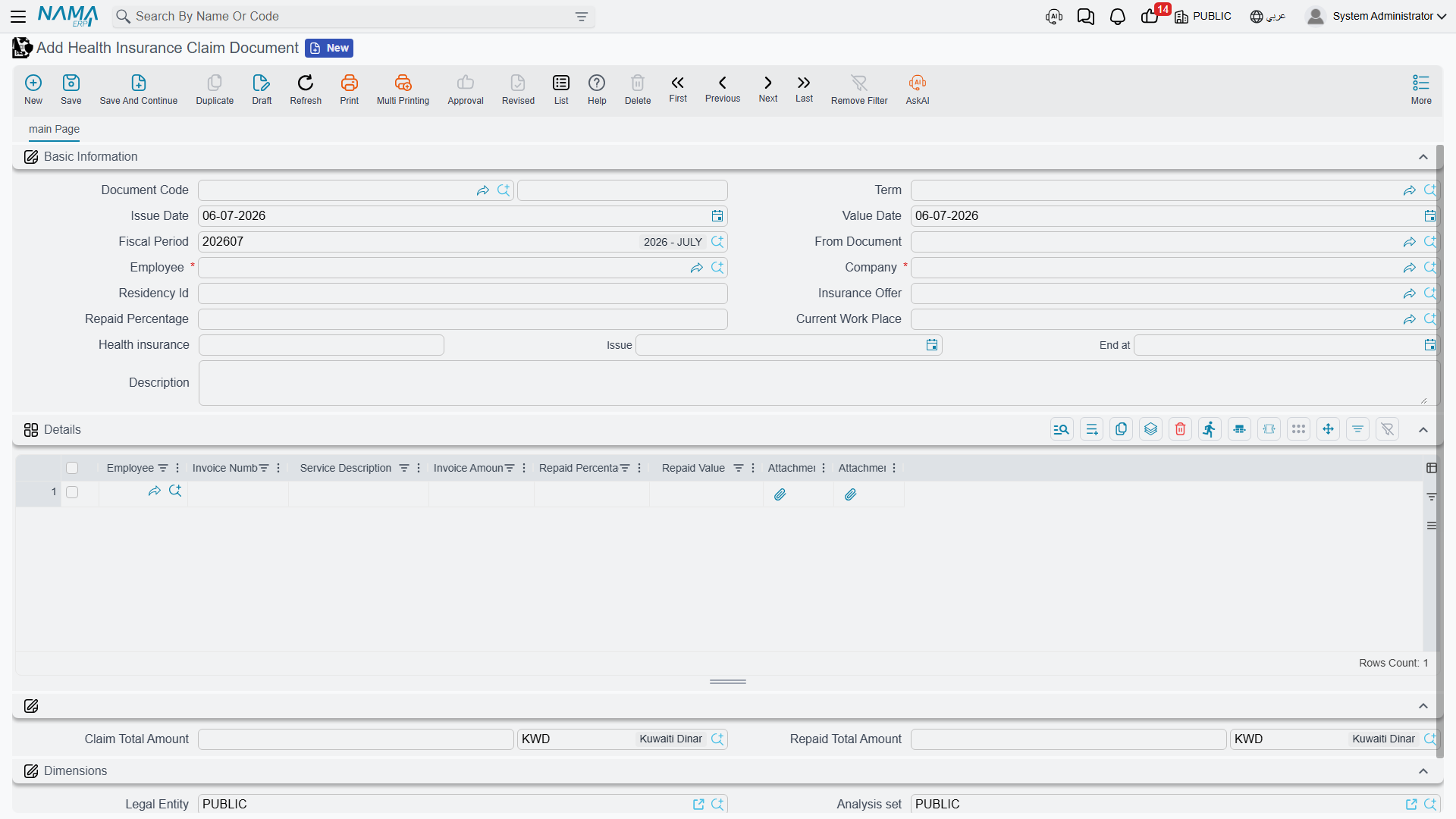Click the copy rows icon in Details toolbar
This screenshot has height=819, width=1456.
point(1121,429)
